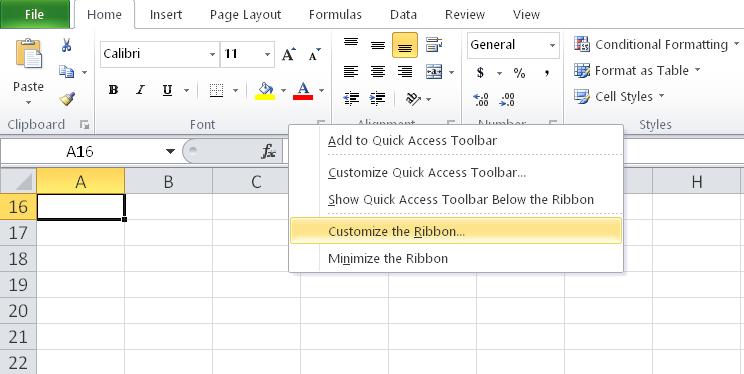Choose Minimize the Ribbon
This screenshot has width=744, height=374.
click(x=456, y=259)
